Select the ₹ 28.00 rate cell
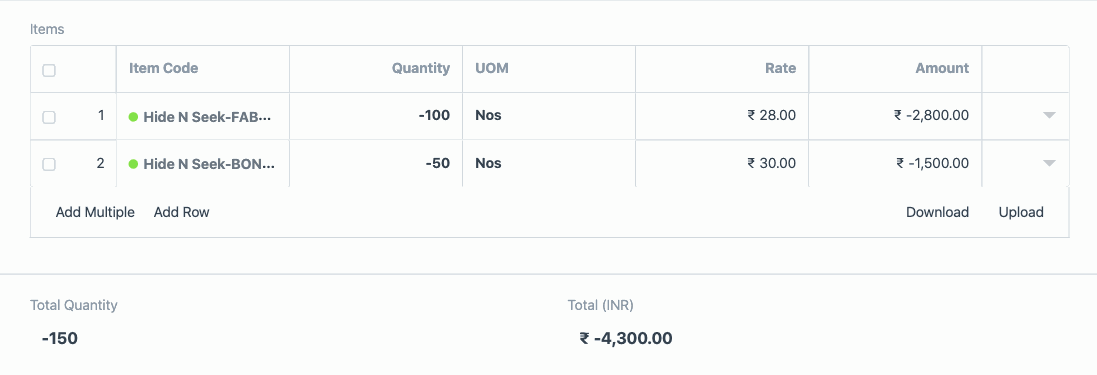The image size is (1097, 375). (x=722, y=116)
